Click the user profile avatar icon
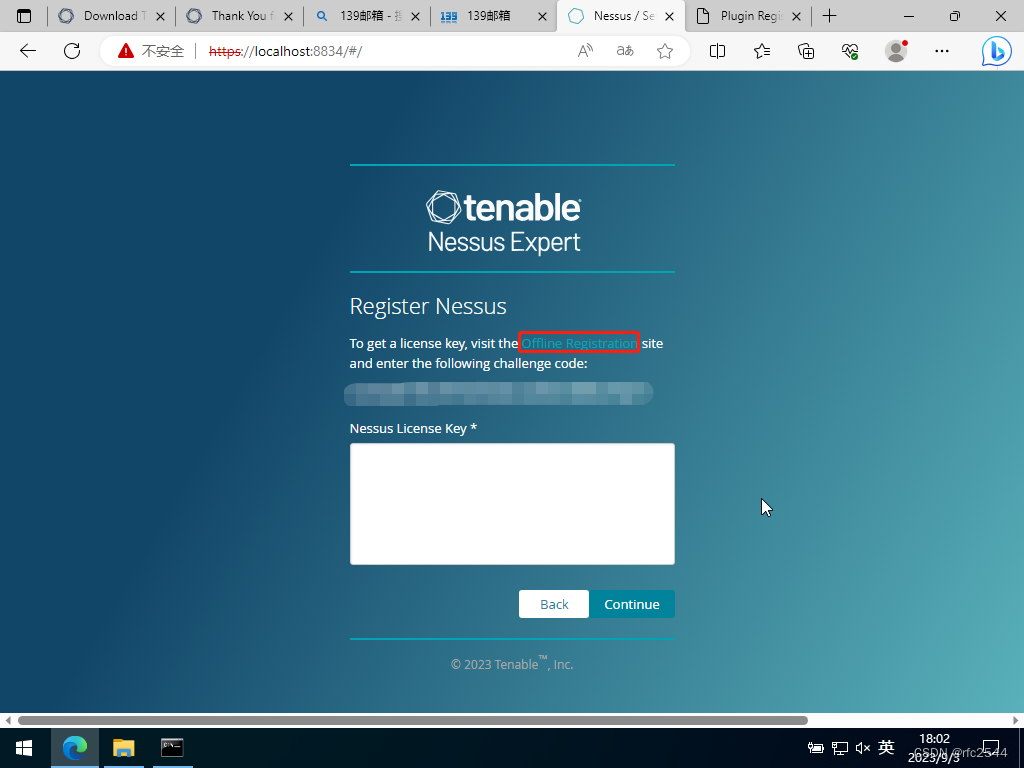 (896, 51)
